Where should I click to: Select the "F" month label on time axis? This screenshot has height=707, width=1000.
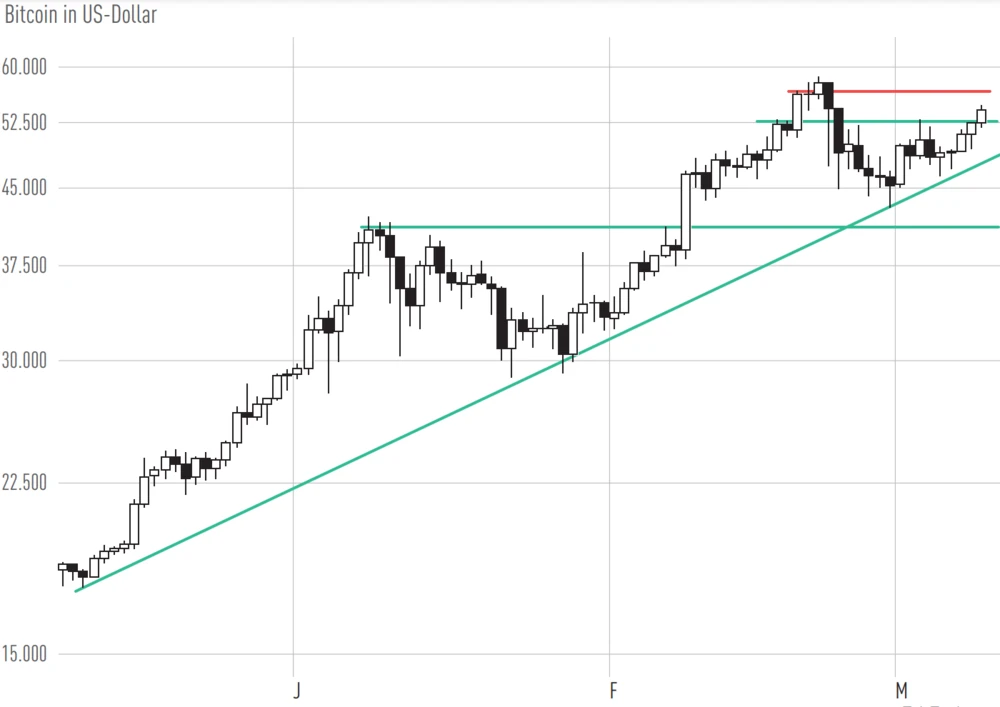(612, 690)
